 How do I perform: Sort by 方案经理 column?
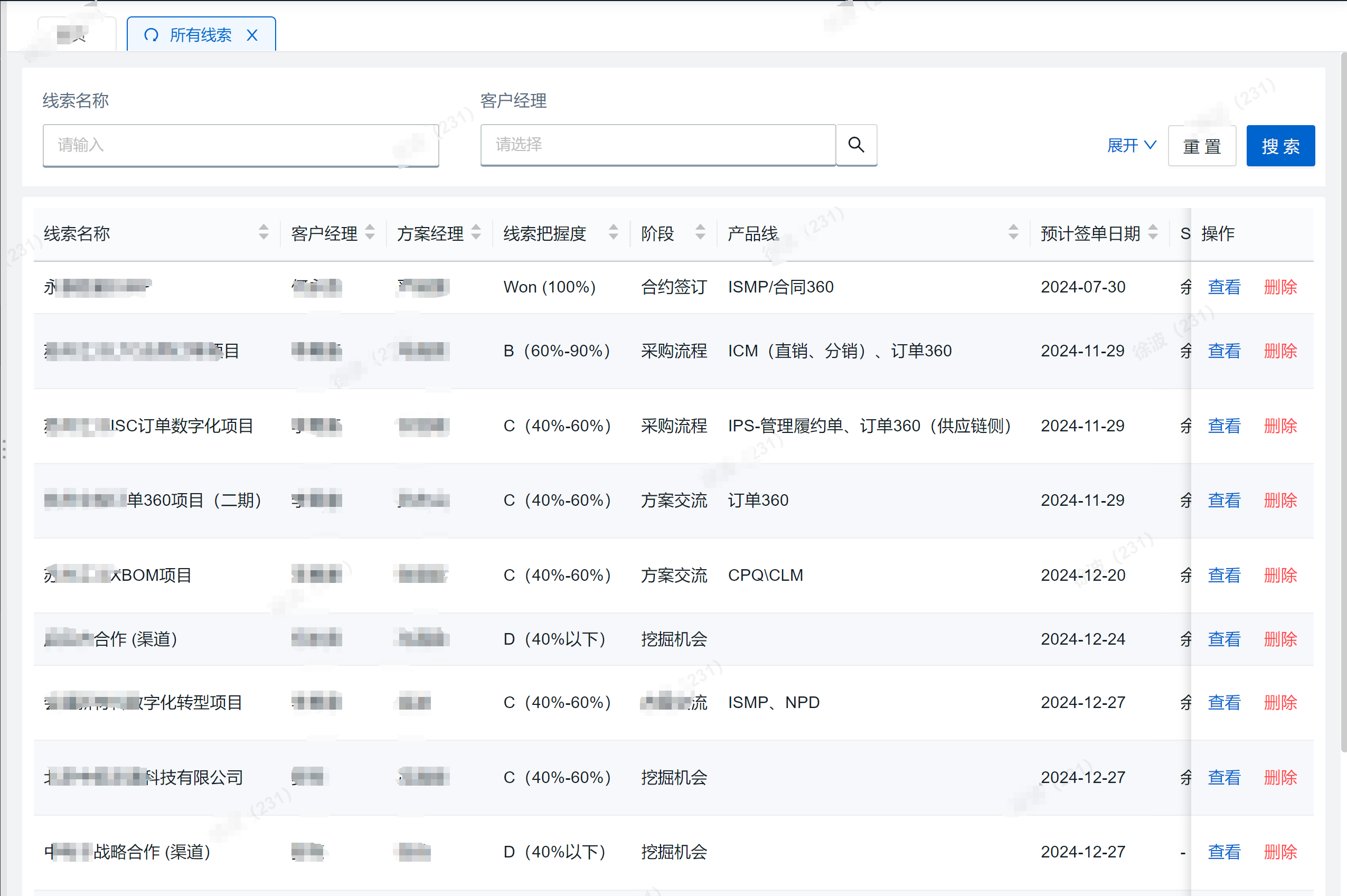[476, 232]
